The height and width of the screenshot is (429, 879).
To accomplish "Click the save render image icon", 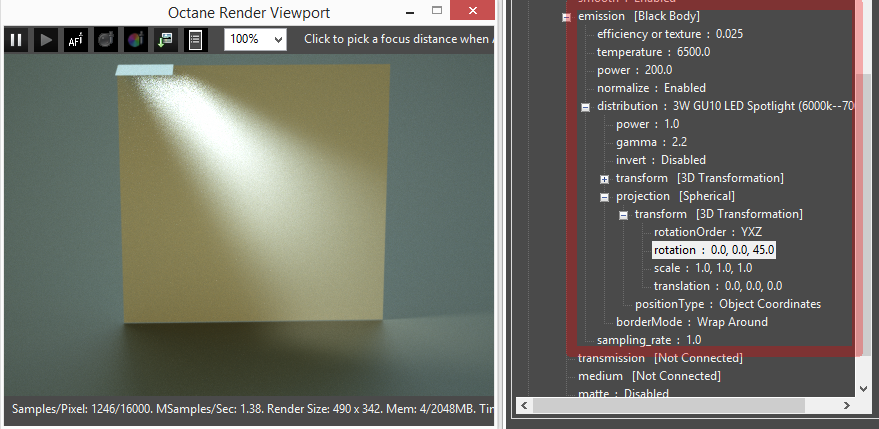I will (x=165, y=40).
